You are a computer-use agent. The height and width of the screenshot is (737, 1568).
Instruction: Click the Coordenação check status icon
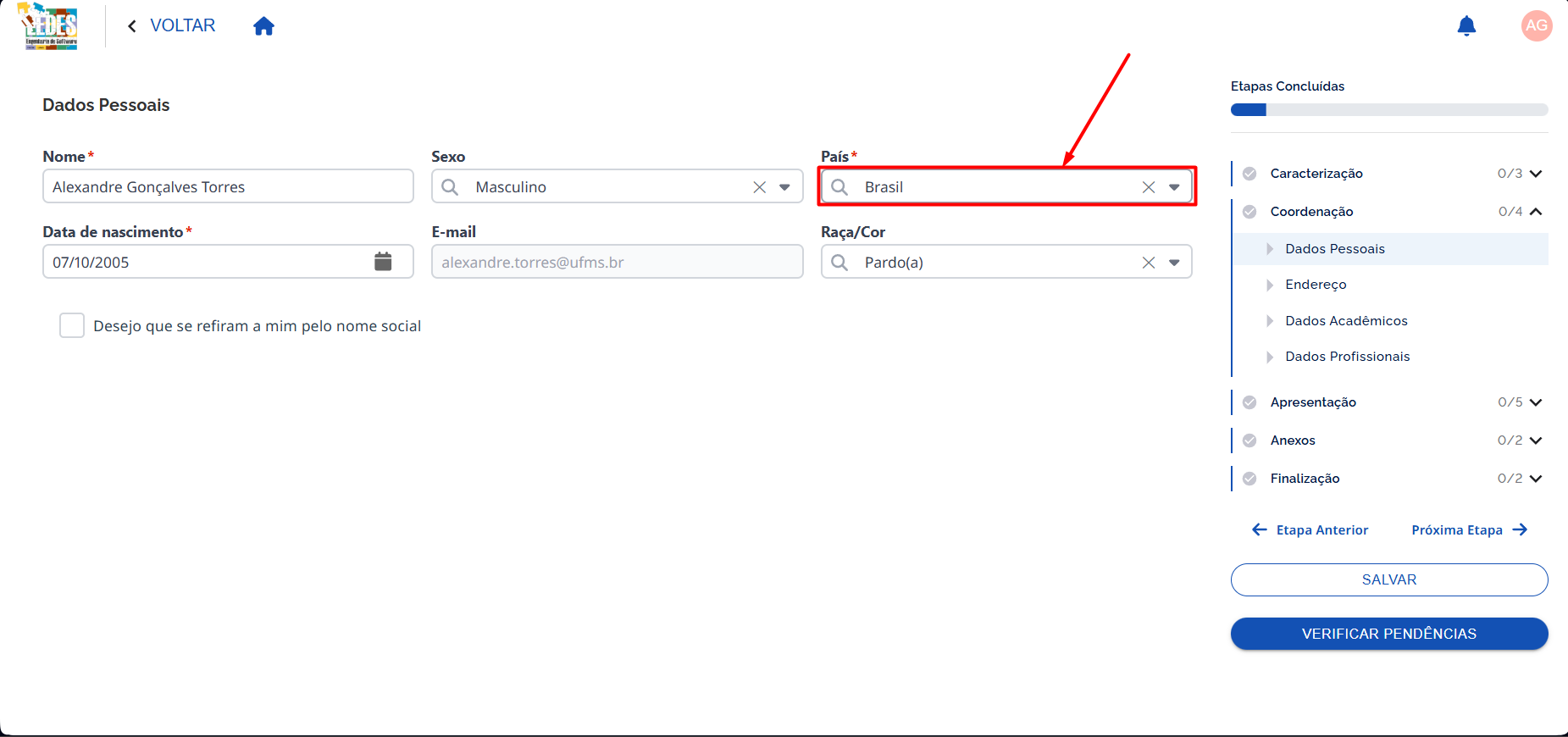pos(1249,212)
